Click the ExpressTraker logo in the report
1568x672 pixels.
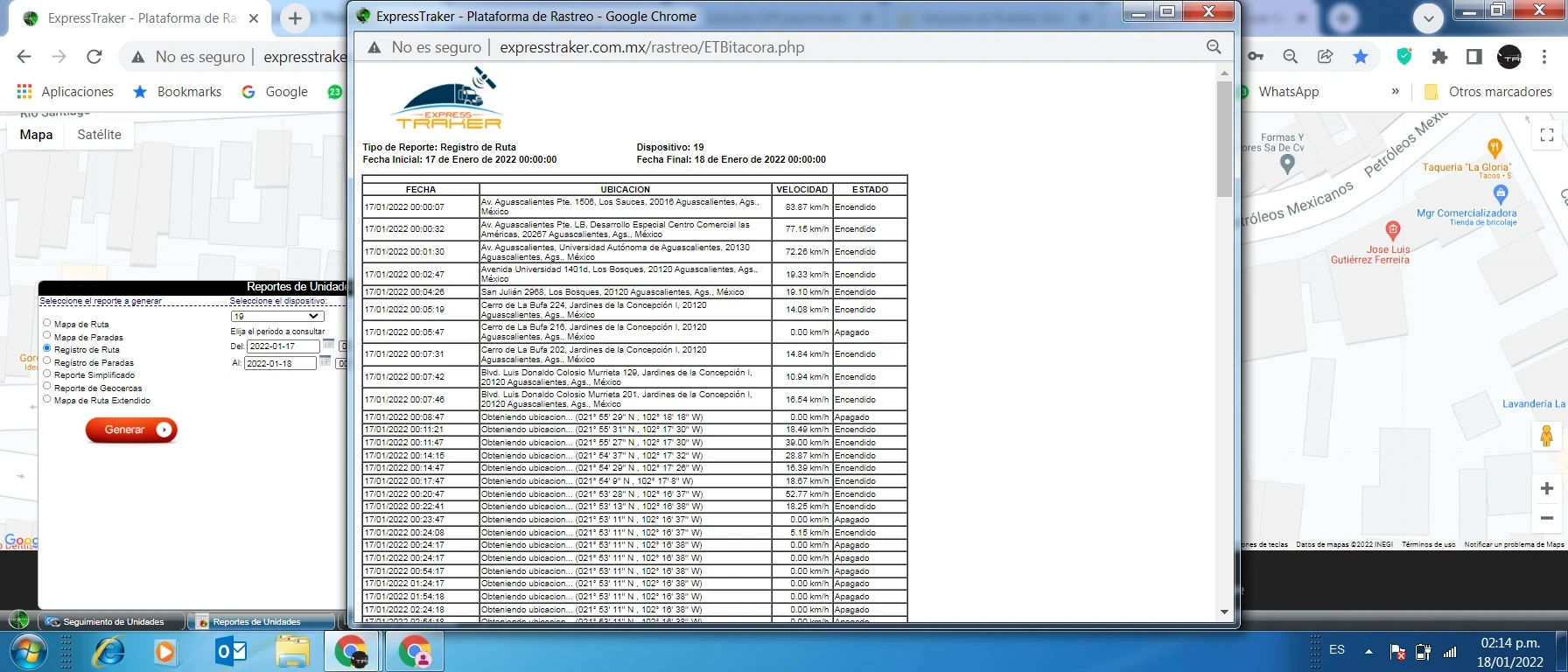[x=447, y=98]
